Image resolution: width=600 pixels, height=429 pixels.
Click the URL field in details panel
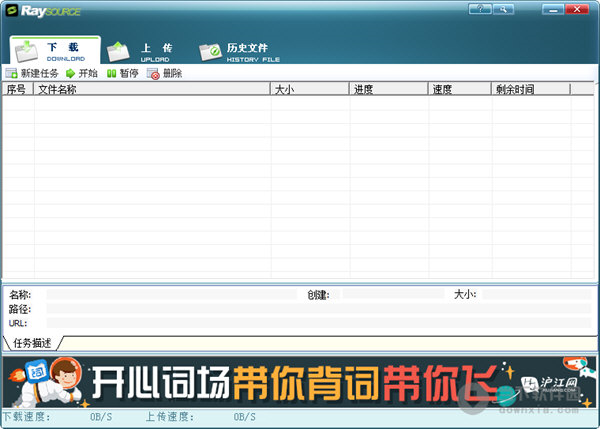click(319, 323)
